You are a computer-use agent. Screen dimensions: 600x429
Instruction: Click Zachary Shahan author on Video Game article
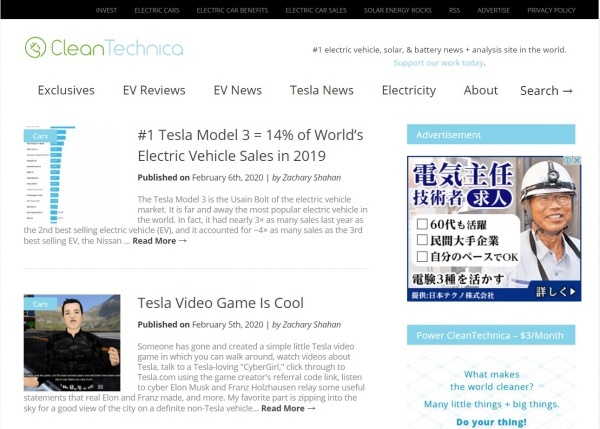(311, 325)
